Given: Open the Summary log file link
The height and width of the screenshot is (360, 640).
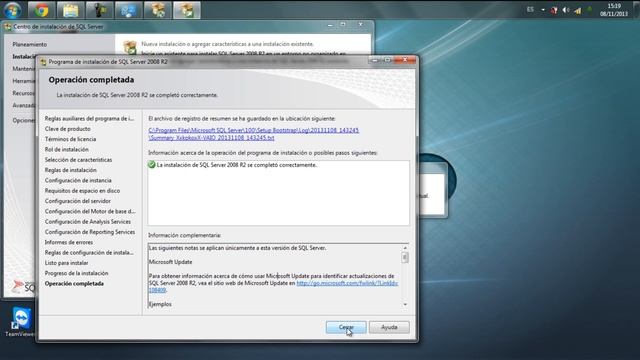Looking at the screenshot, I should point(253,134).
